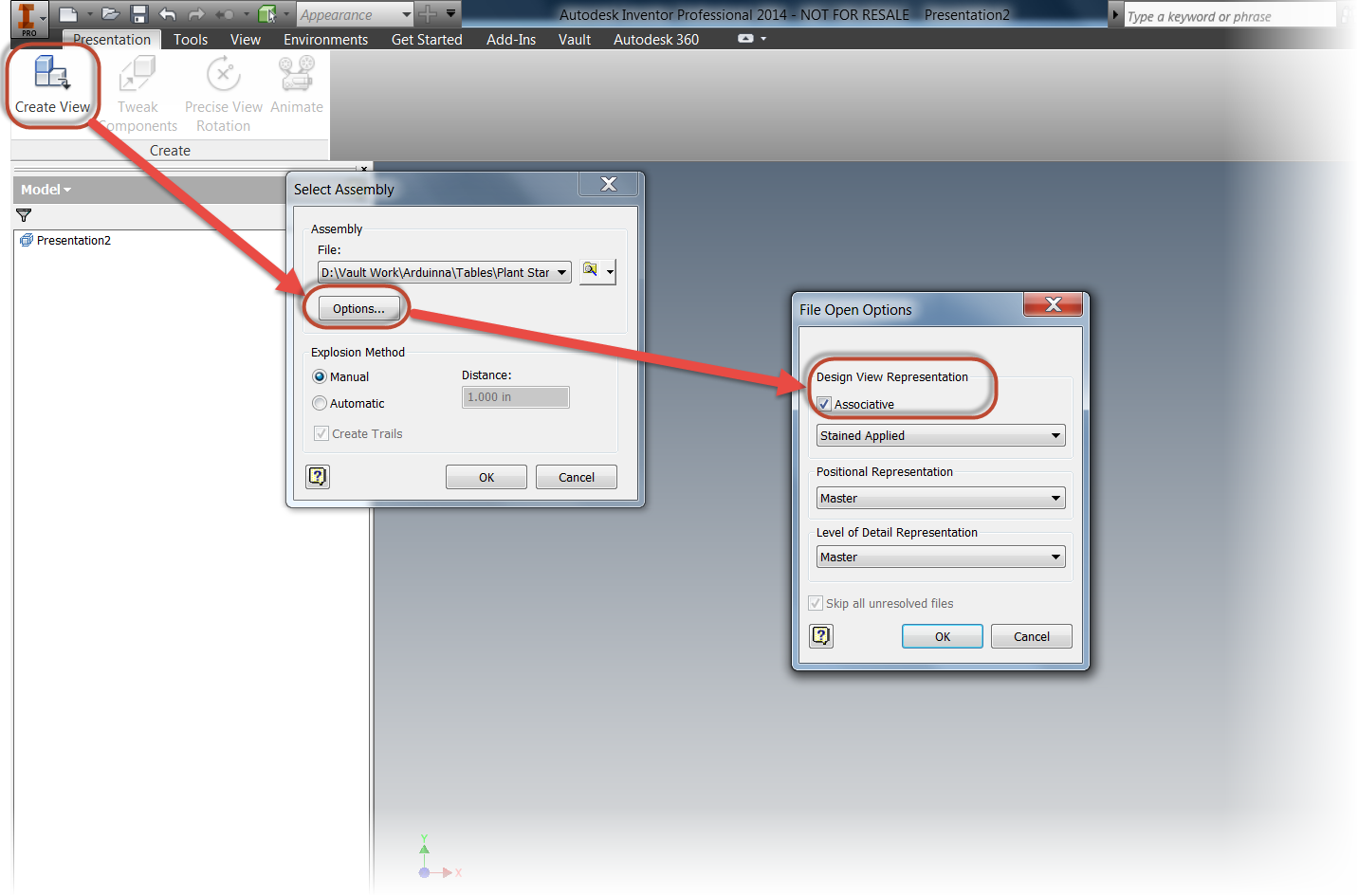This screenshot has width=1358, height=896.
Task: Click the Open folder icon in quick access toolbar
Action: (111, 14)
